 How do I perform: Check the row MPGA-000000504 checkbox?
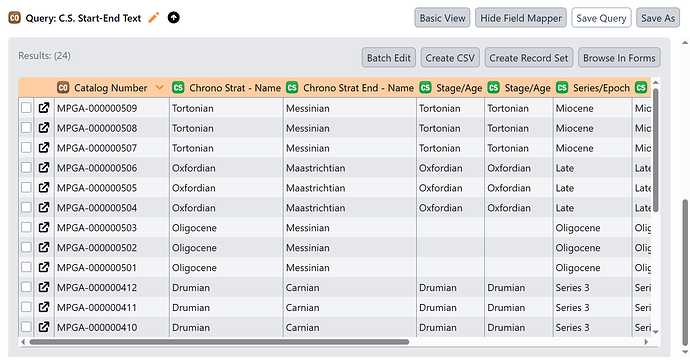point(26,207)
